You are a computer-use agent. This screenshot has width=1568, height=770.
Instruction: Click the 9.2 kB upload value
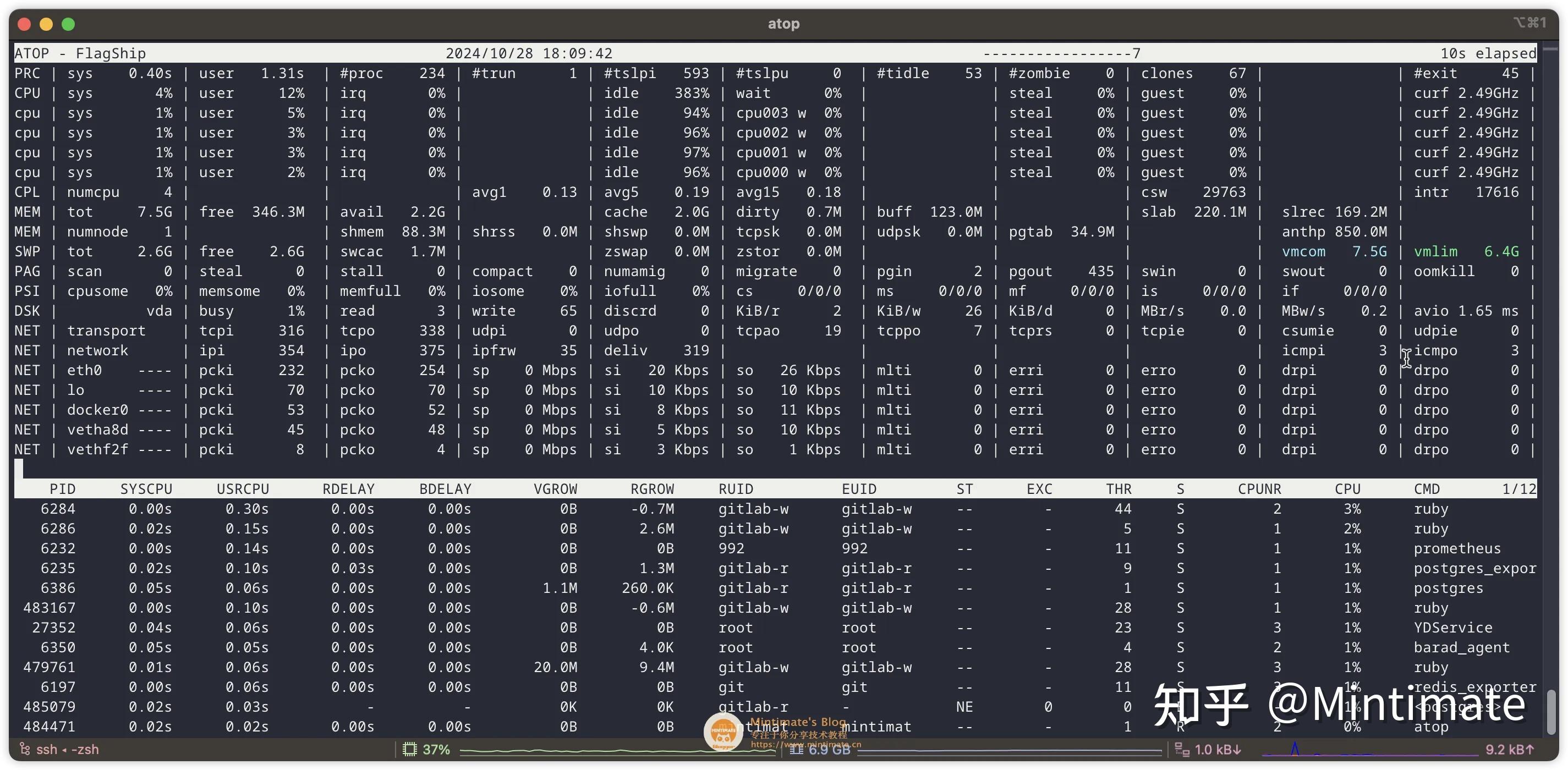[x=1509, y=749]
